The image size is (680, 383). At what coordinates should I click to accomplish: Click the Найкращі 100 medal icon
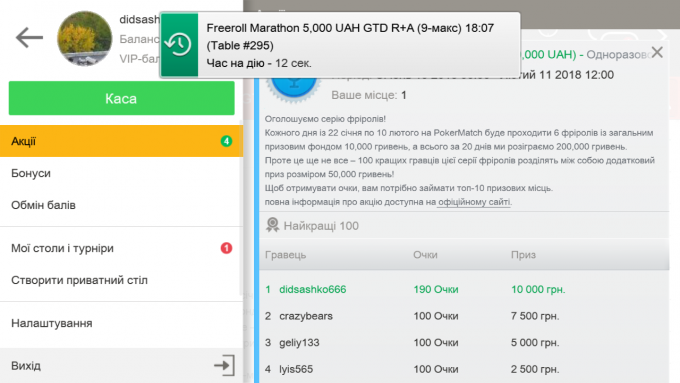click(x=272, y=225)
